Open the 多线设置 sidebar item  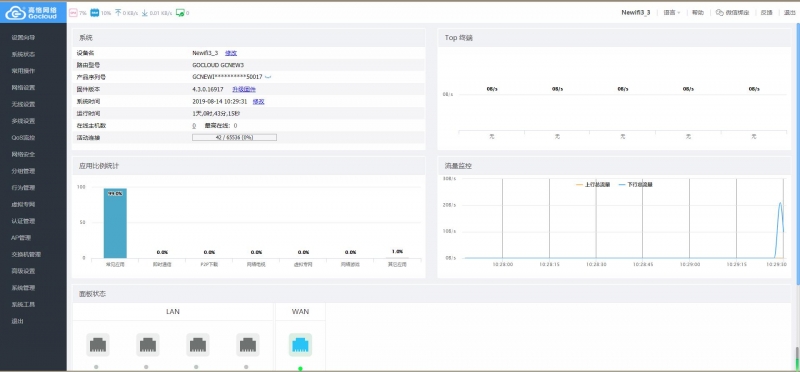23,121
